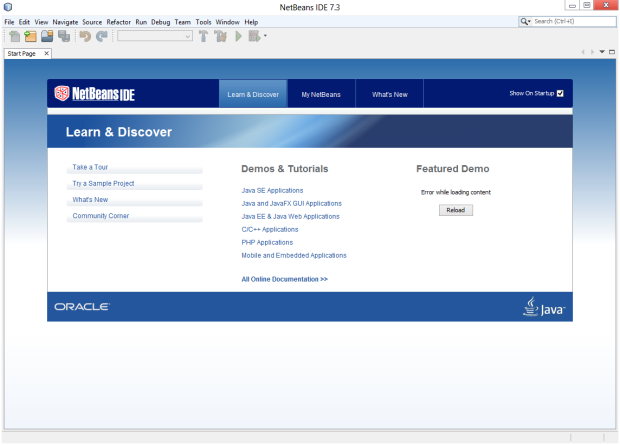Switch to the Learn & Discover tab
Viewport: 620px width, 445px height.
pos(253,94)
